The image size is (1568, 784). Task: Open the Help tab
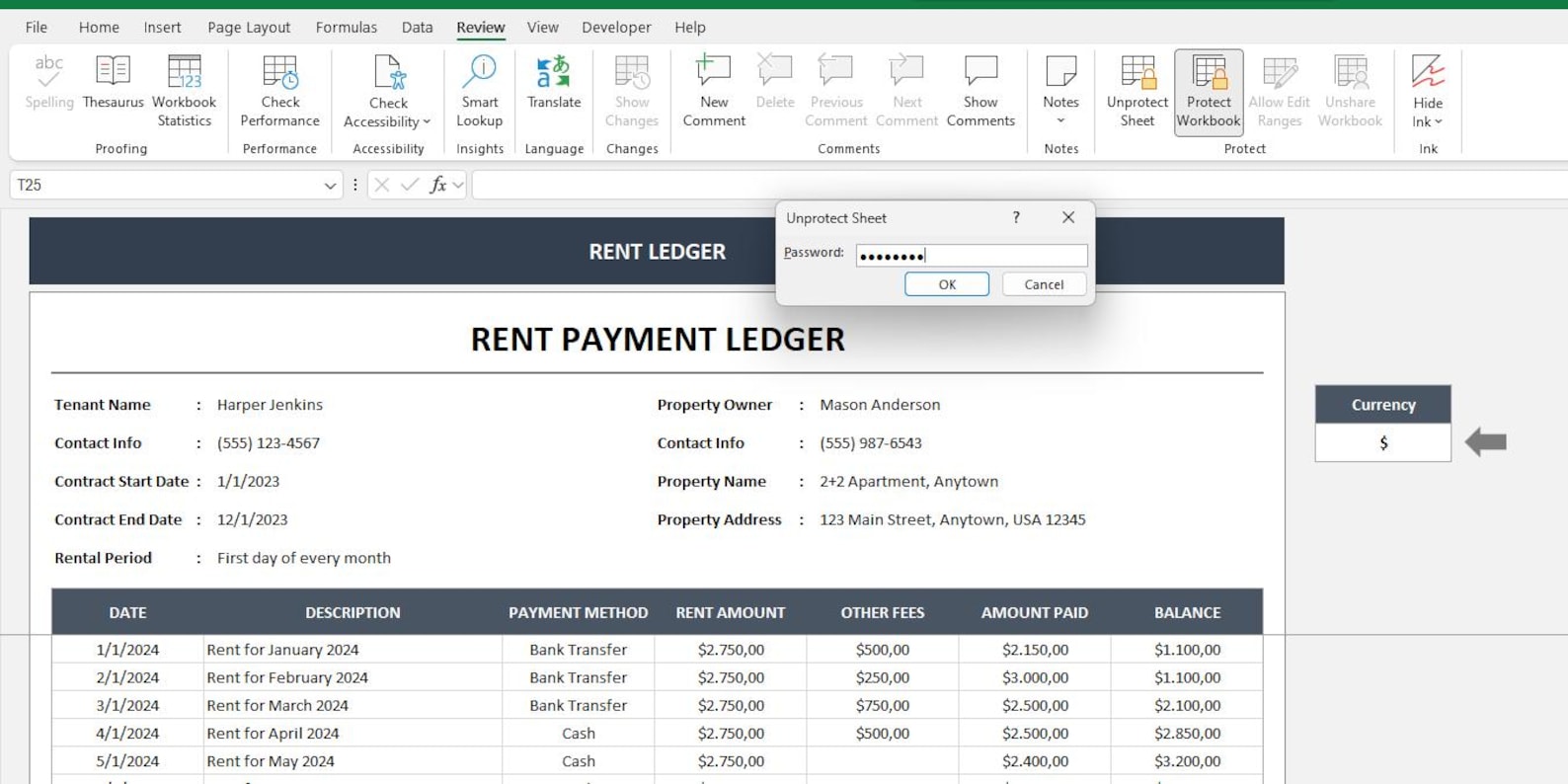pyautogui.click(x=690, y=28)
